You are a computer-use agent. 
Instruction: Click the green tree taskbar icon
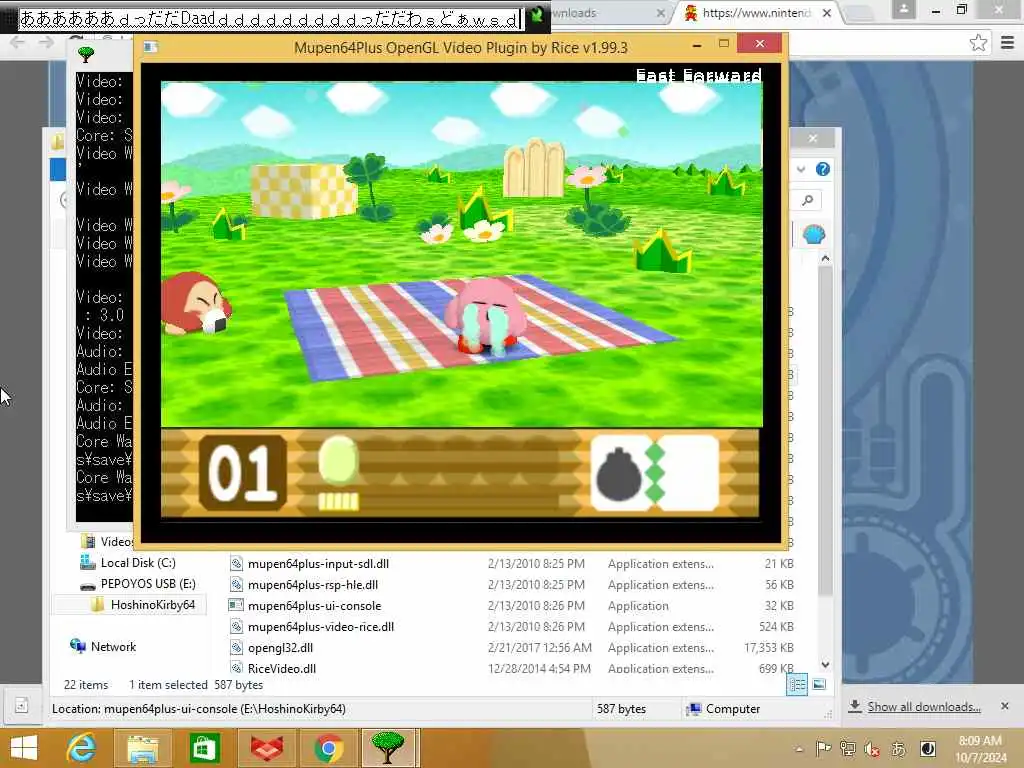pyautogui.click(x=389, y=748)
